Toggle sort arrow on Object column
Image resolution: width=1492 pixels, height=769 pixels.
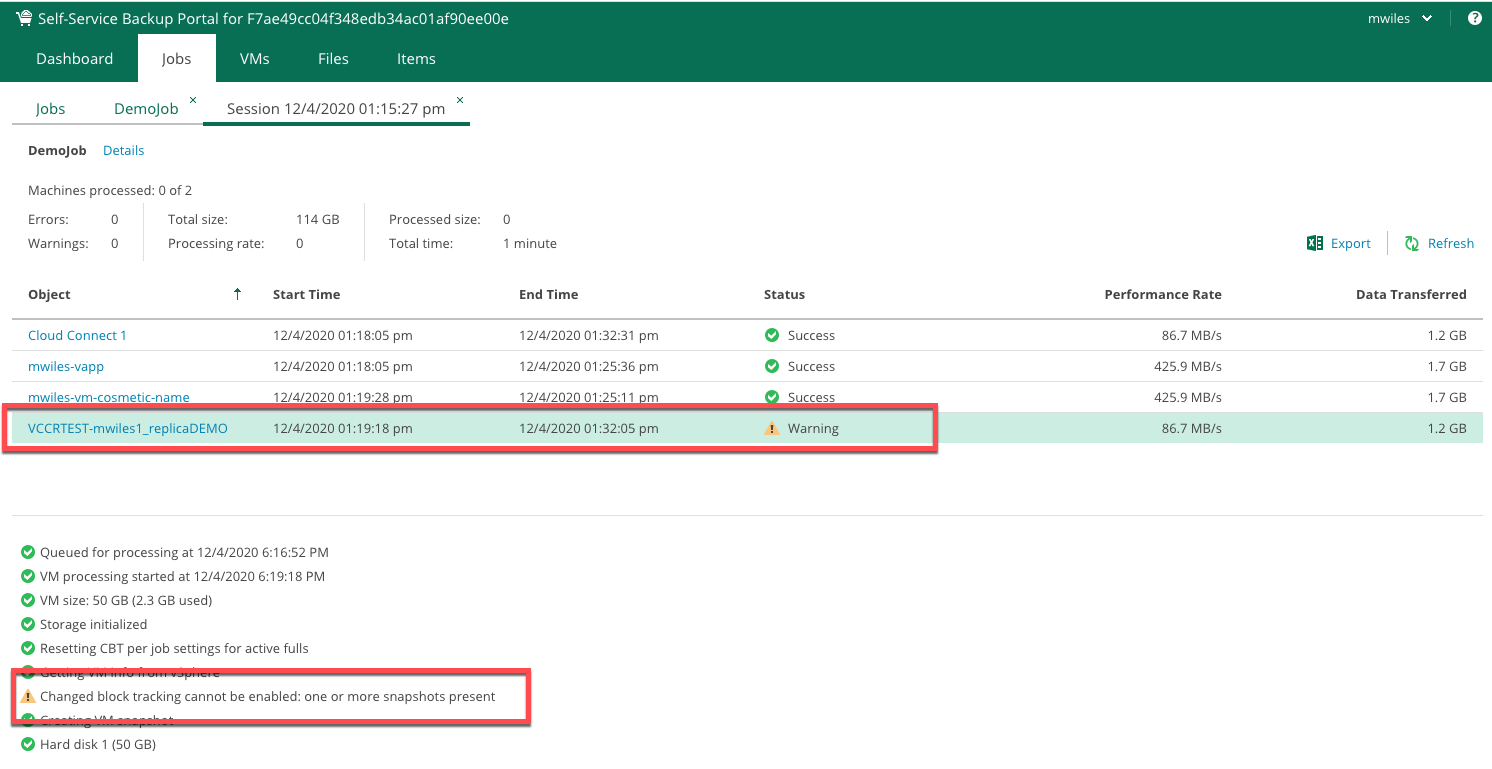pyautogui.click(x=237, y=294)
